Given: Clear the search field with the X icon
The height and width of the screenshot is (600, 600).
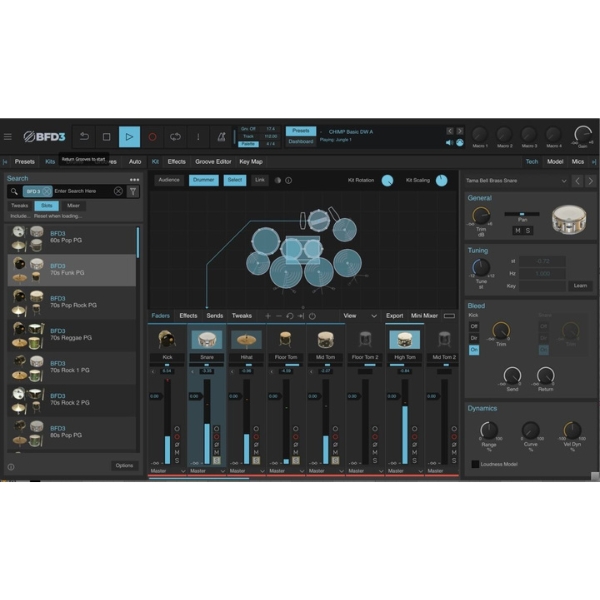Looking at the screenshot, I should pos(118,191).
